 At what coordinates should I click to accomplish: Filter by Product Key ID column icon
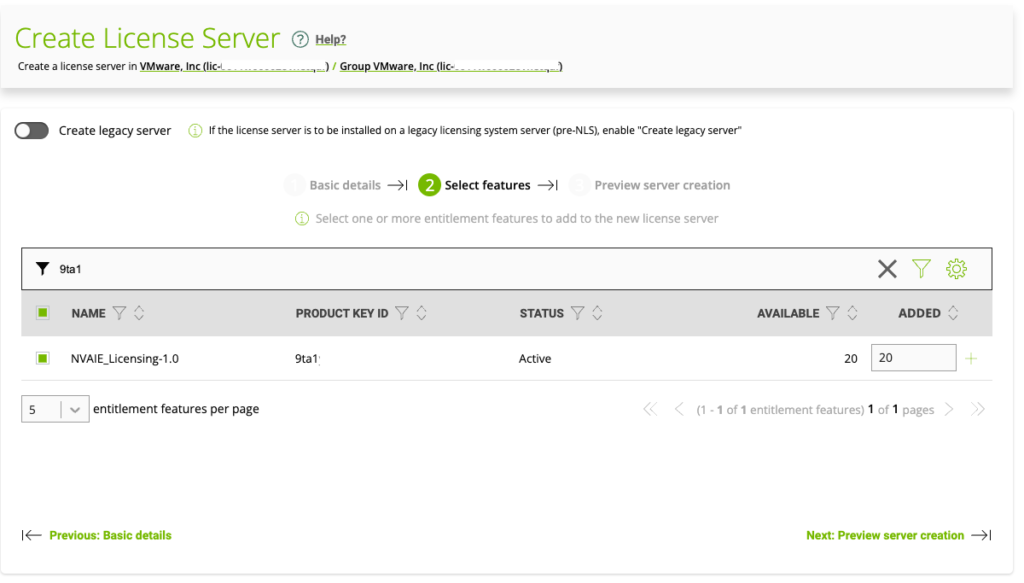pyautogui.click(x=402, y=313)
